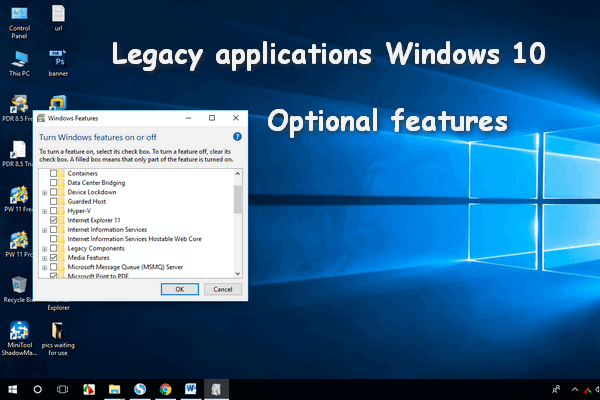
Task: Turn on the Hyper-V checkbox
Action: click(54, 211)
